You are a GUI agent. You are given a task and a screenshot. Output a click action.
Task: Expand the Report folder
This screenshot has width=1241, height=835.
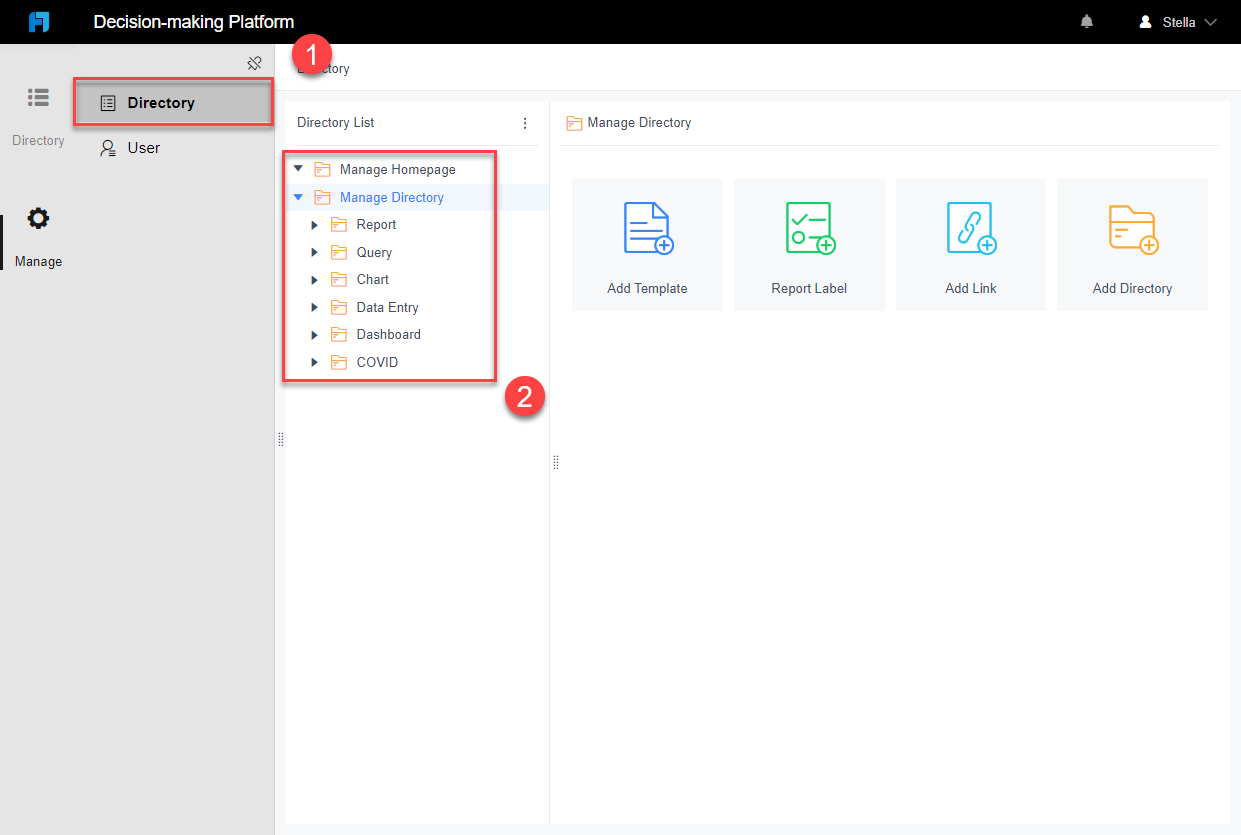(x=315, y=224)
